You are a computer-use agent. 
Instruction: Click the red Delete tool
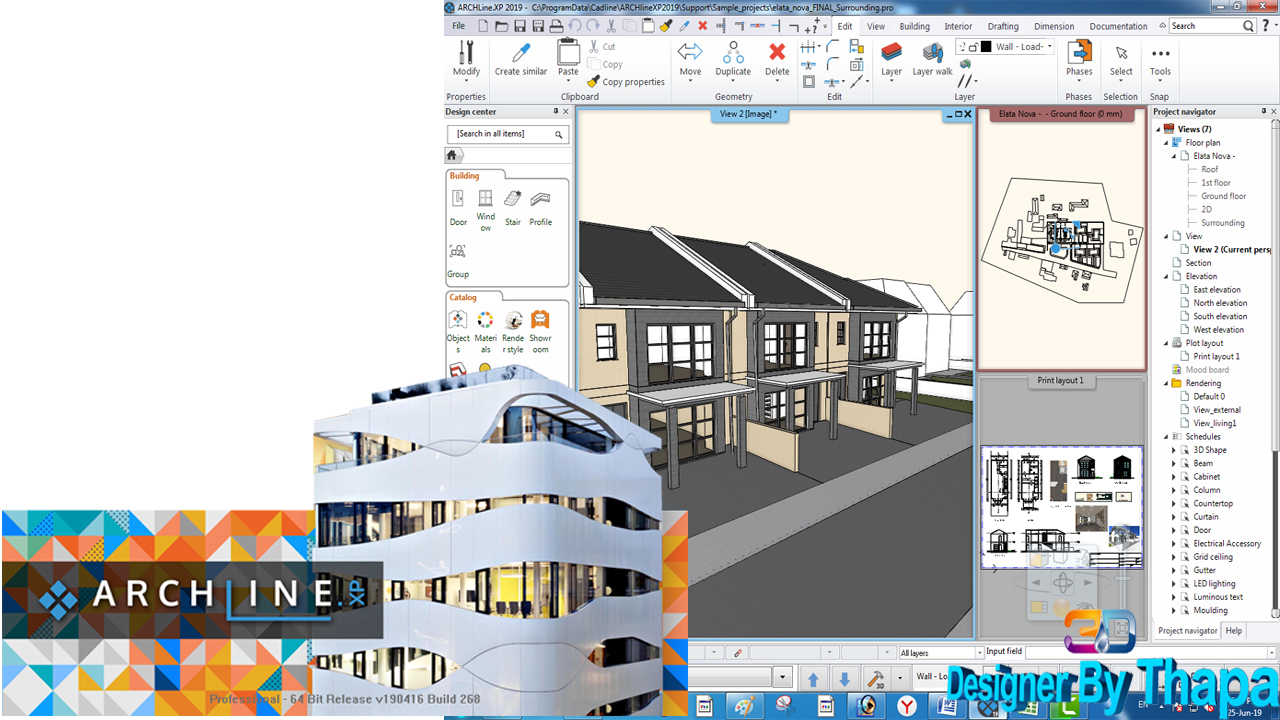click(777, 58)
